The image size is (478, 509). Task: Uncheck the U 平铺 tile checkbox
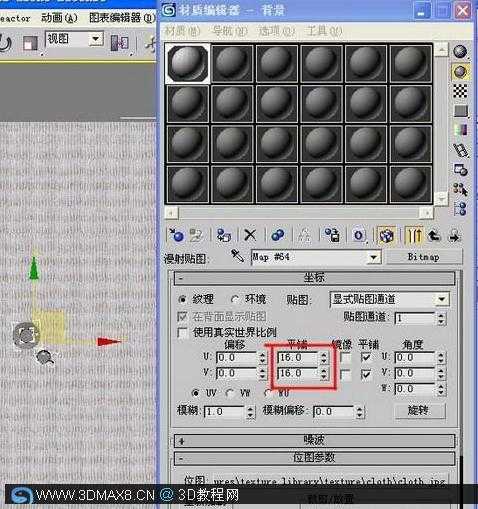coord(366,358)
